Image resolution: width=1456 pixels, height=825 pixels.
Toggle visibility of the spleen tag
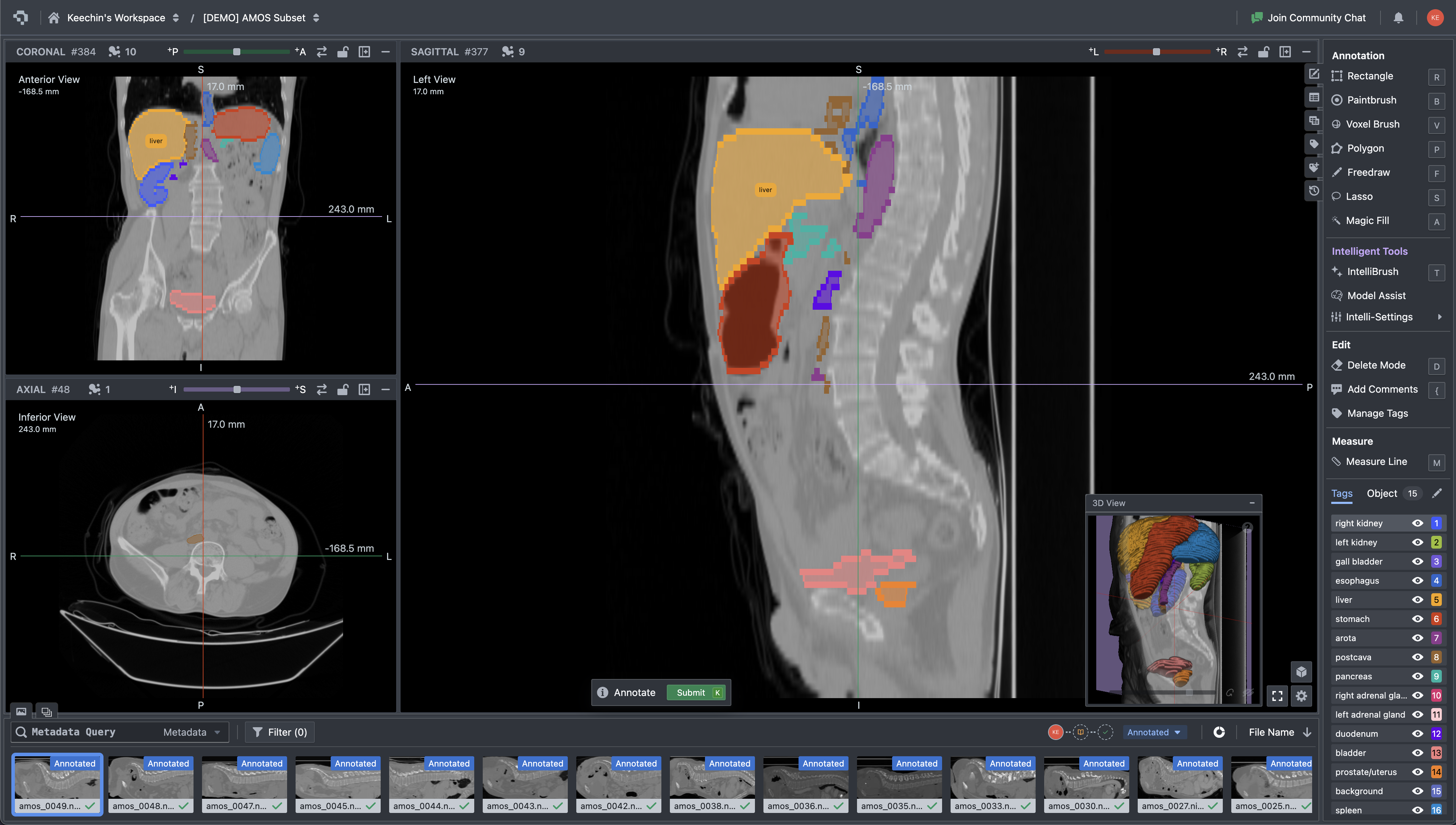coord(1418,810)
